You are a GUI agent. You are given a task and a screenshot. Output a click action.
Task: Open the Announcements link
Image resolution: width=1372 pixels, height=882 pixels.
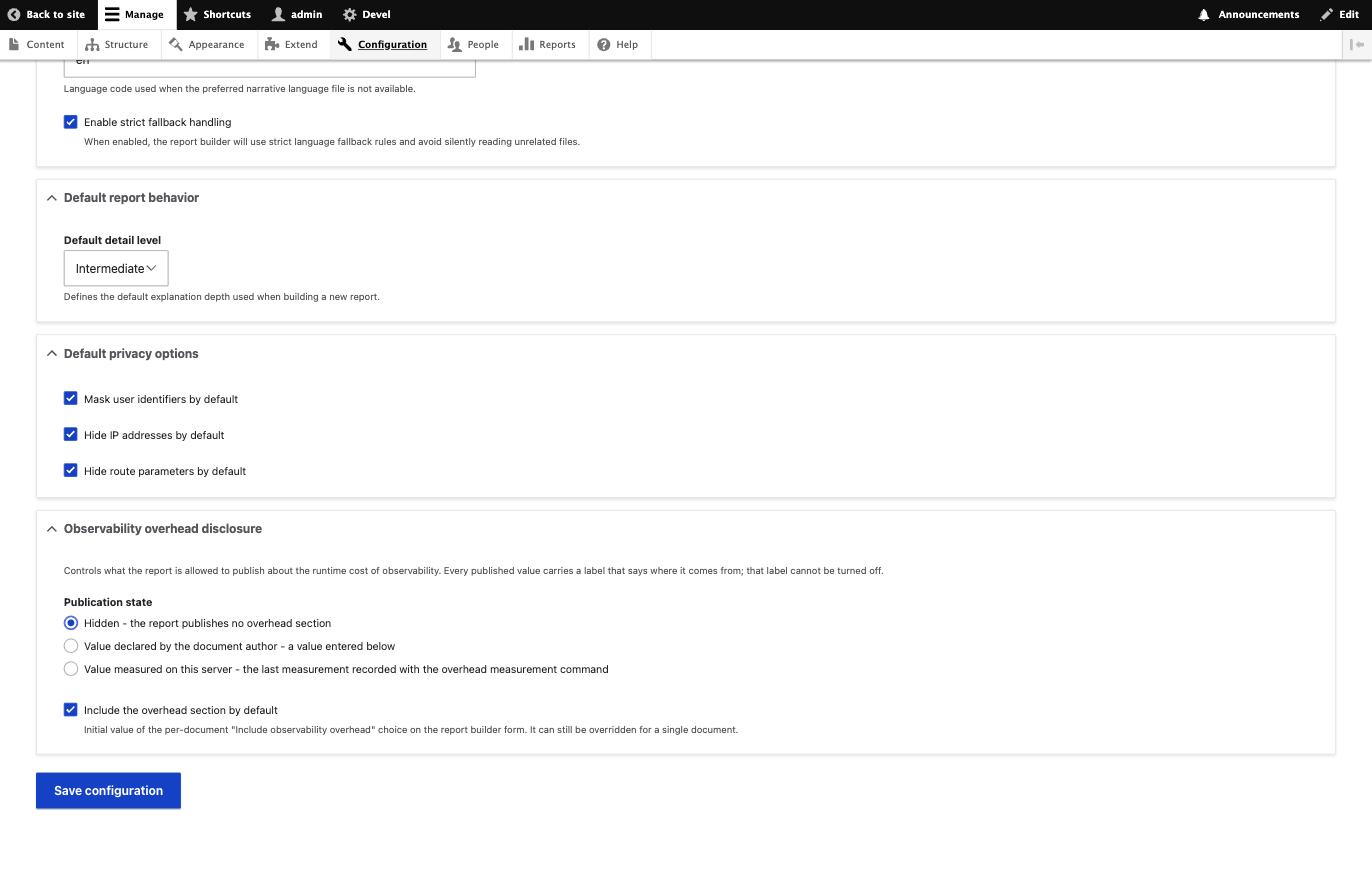tap(1249, 15)
